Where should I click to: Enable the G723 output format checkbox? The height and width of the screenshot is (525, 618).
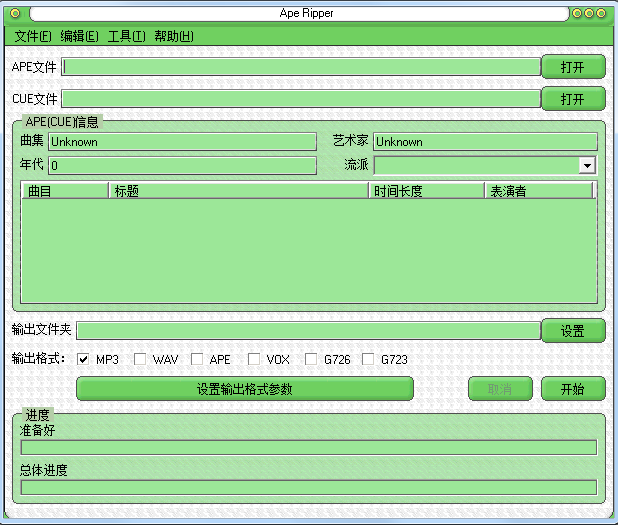(x=368, y=359)
